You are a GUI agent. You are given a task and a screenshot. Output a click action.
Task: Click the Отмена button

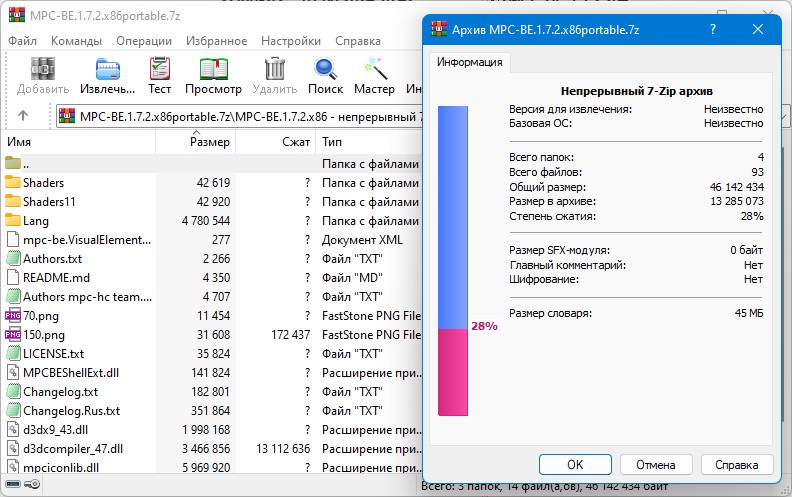coord(656,465)
